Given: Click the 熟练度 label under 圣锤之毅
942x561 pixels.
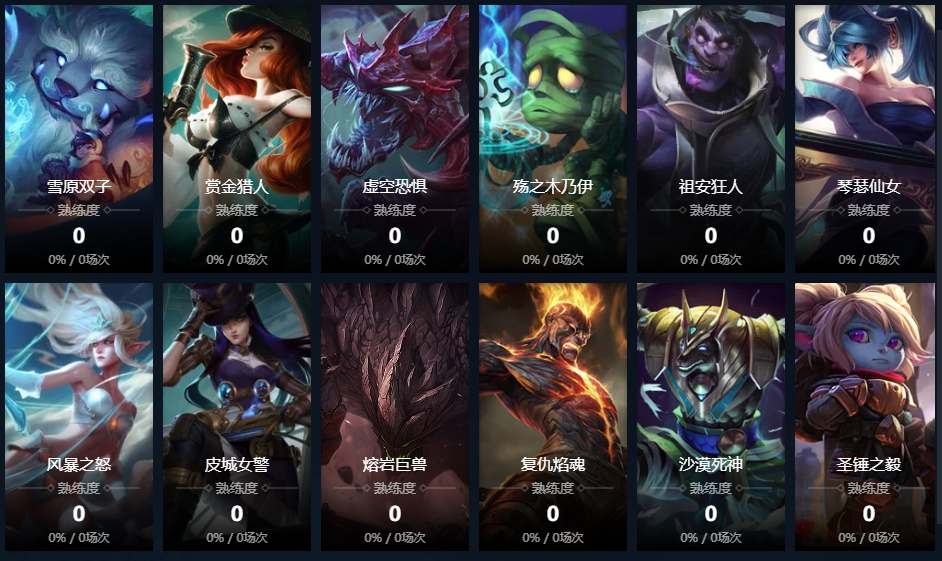Looking at the screenshot, I should tap(869, 488).
